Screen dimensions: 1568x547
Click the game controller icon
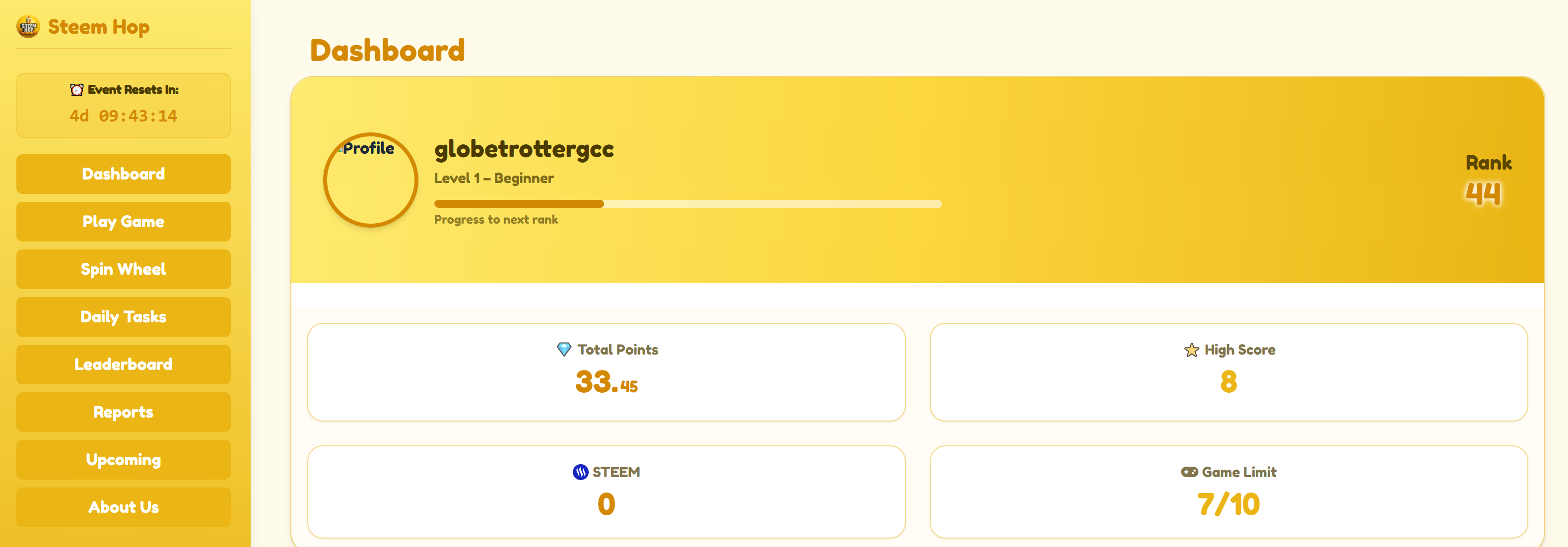click(1189, 472)
